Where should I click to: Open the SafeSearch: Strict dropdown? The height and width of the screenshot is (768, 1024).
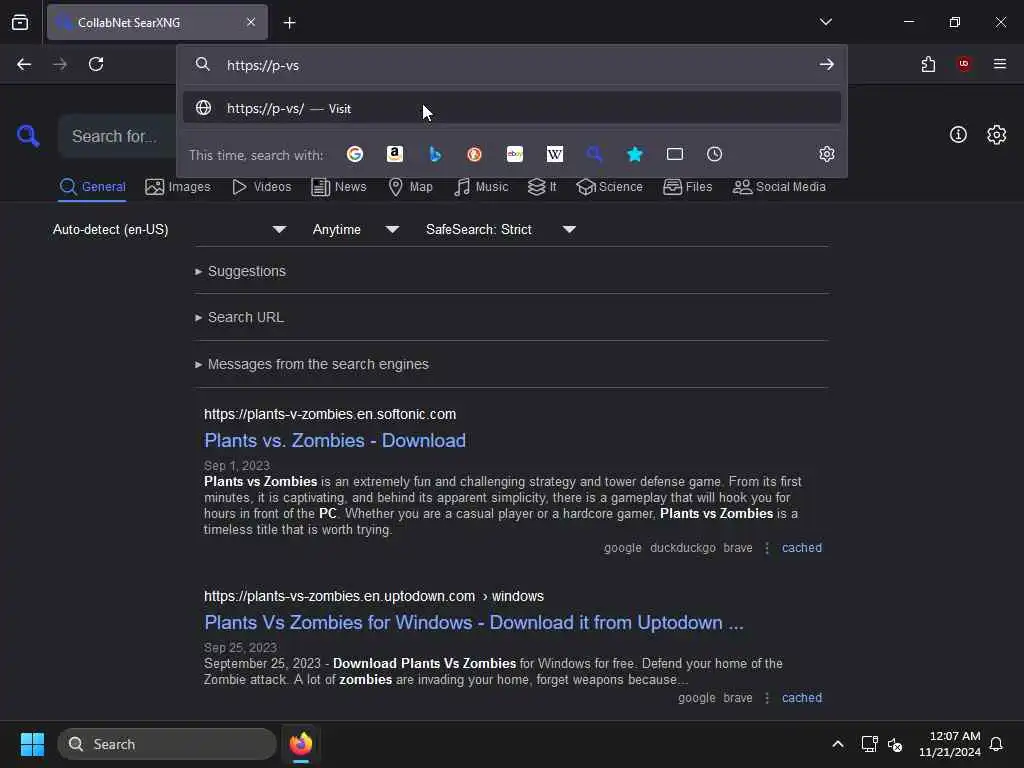(x=501, y=229)
